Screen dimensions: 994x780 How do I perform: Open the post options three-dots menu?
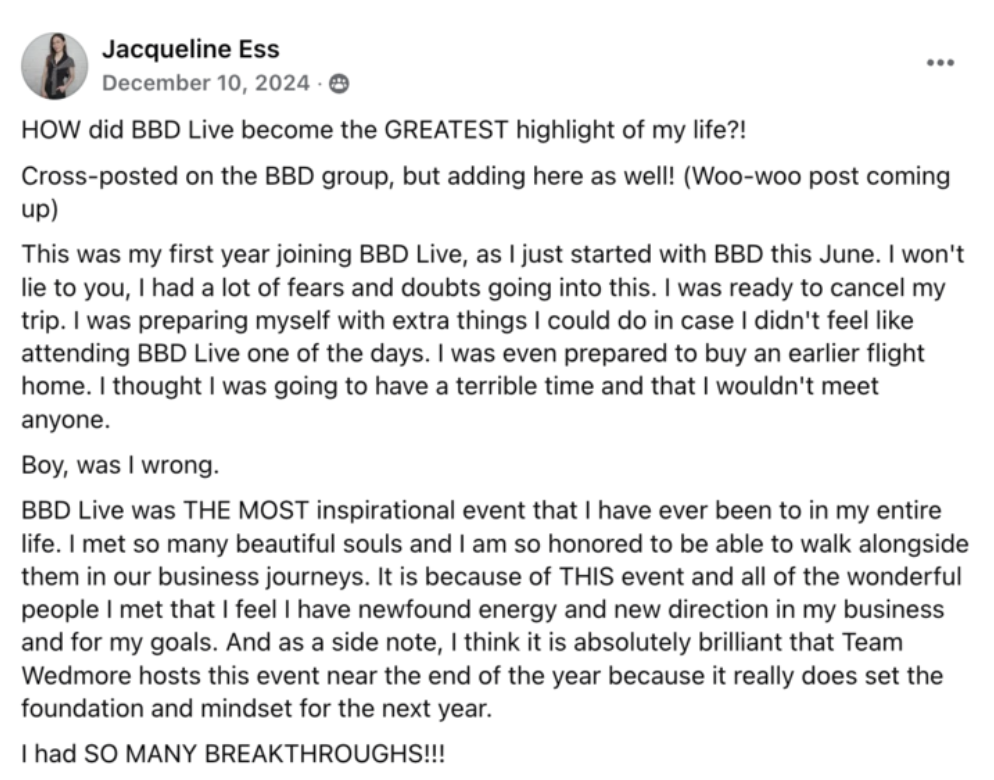click(x=940, y=62)
